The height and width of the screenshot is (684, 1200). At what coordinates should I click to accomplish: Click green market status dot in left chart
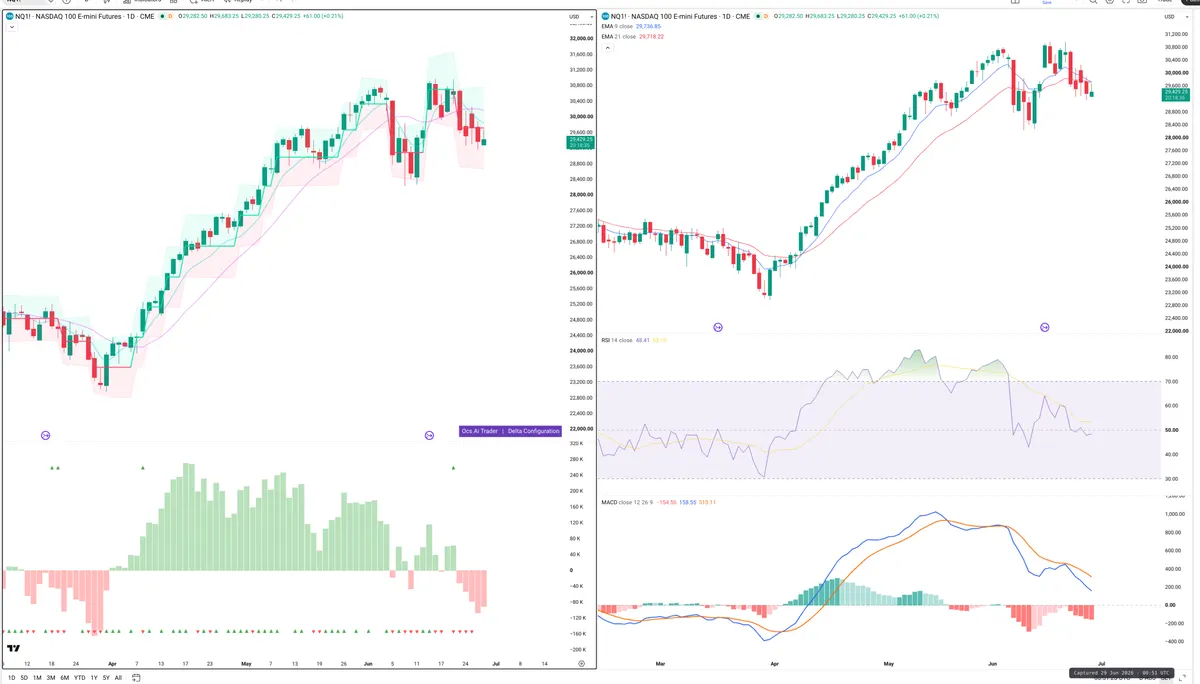pos(163,17)
